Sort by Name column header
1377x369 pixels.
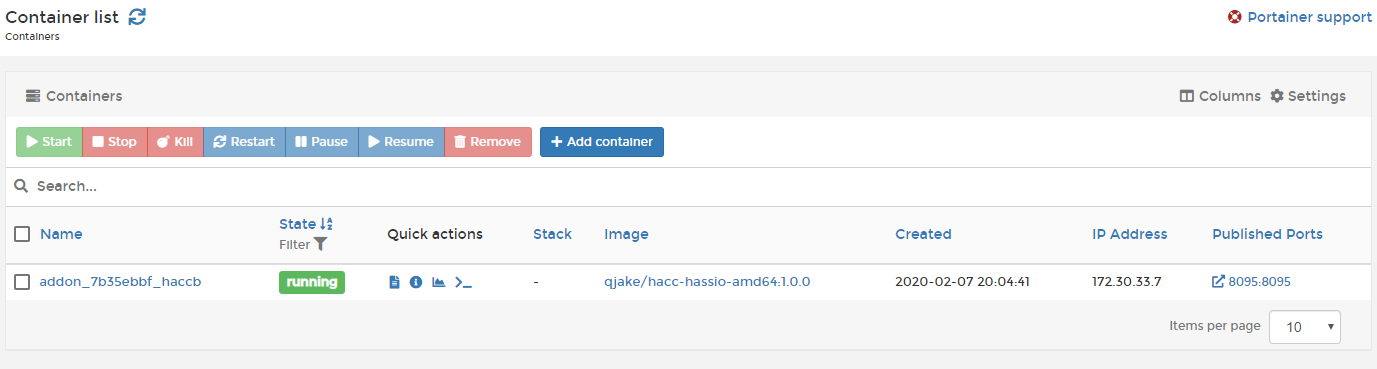click(x=61, y=234)
